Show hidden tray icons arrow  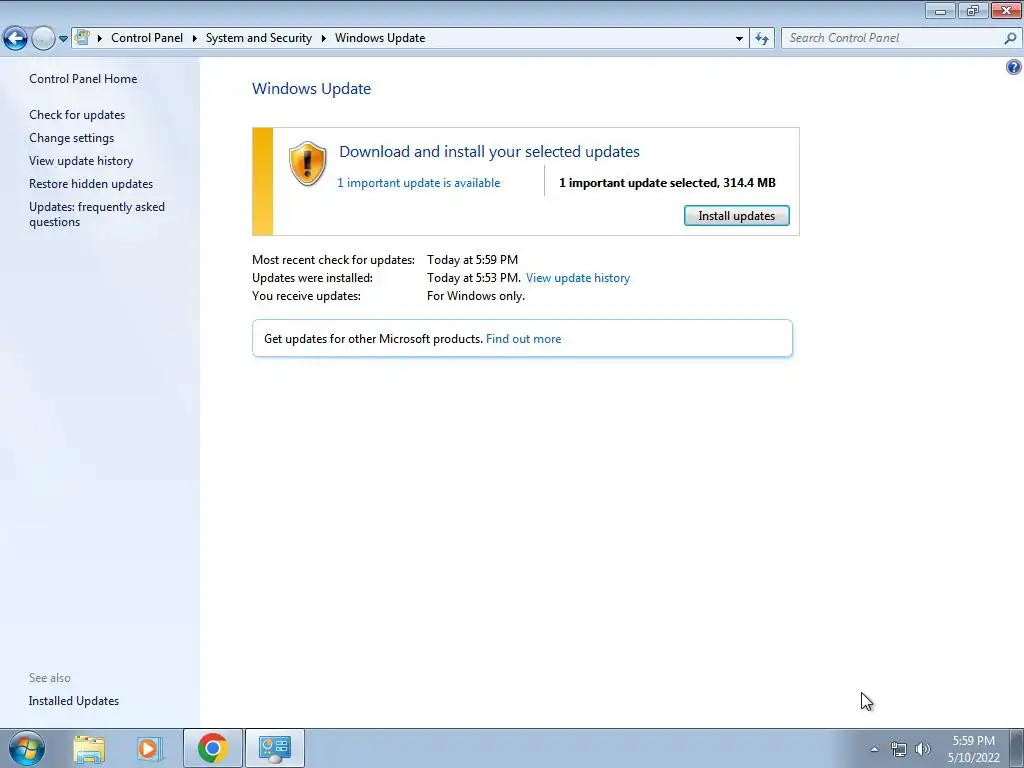click(874, 749)
